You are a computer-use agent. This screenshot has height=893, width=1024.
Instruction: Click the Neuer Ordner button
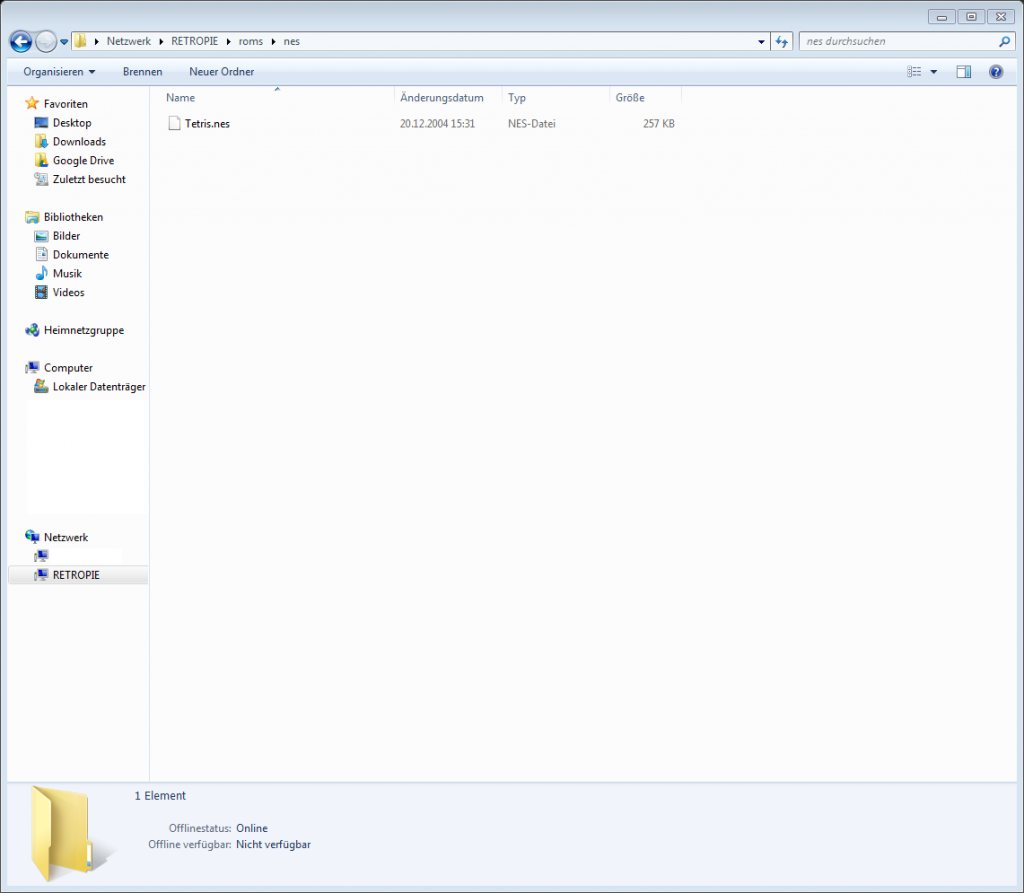(221, 72)
